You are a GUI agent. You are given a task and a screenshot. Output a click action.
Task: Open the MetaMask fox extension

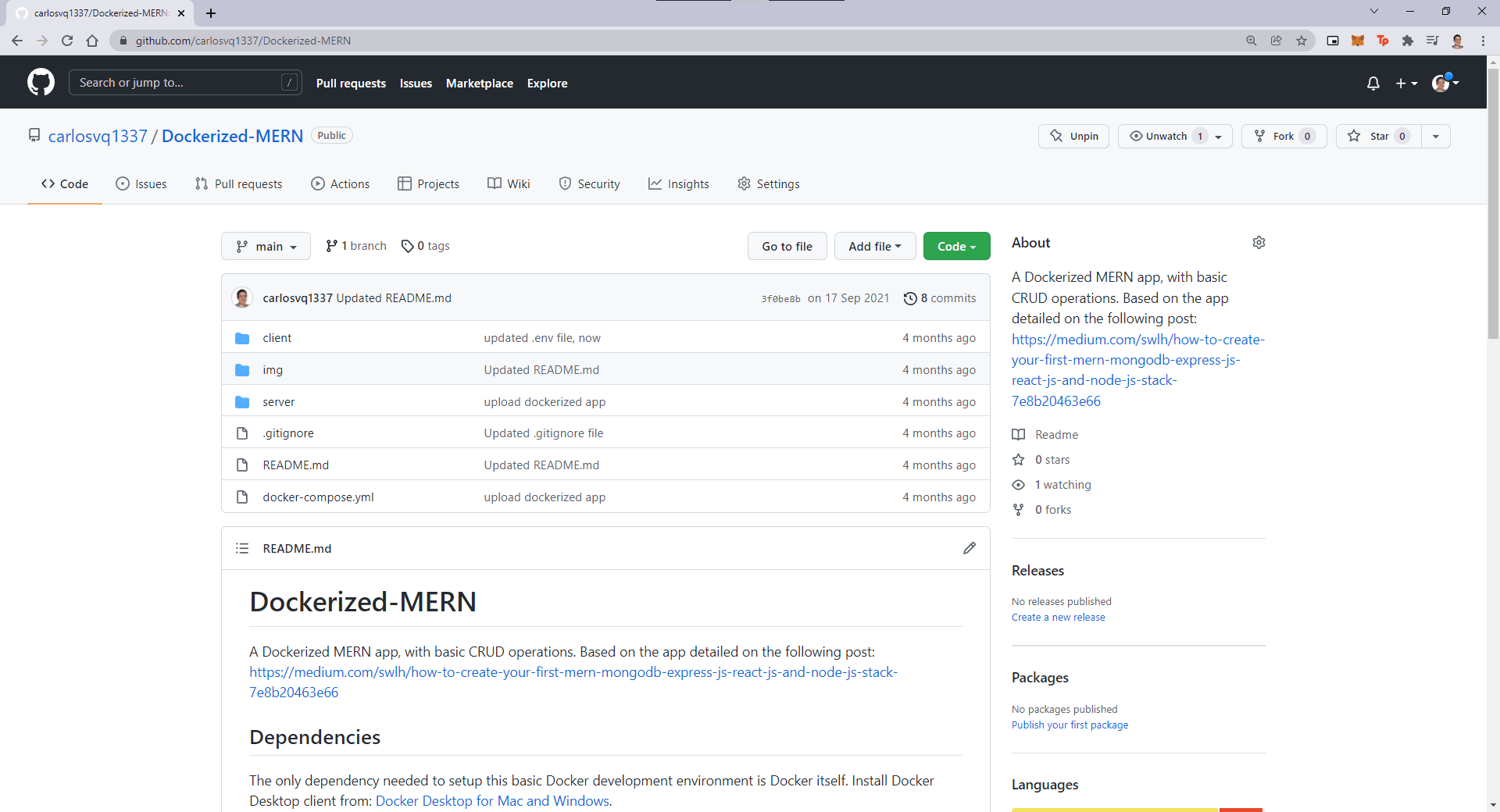click(x=1358, y=41)
